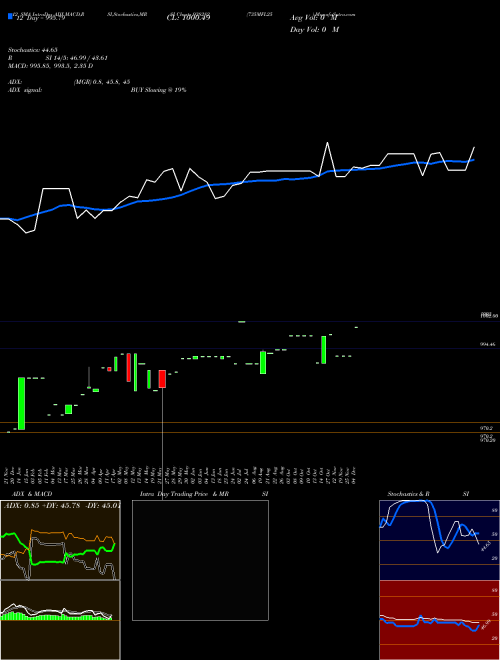The width and height of the screenshot is (500, 660).
Task: Click the 'Intra Day Trading Price & MR' title
Action: pos(184,494)
